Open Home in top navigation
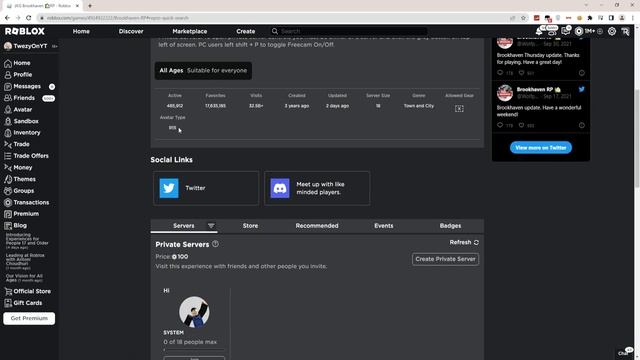 (81, 31)
